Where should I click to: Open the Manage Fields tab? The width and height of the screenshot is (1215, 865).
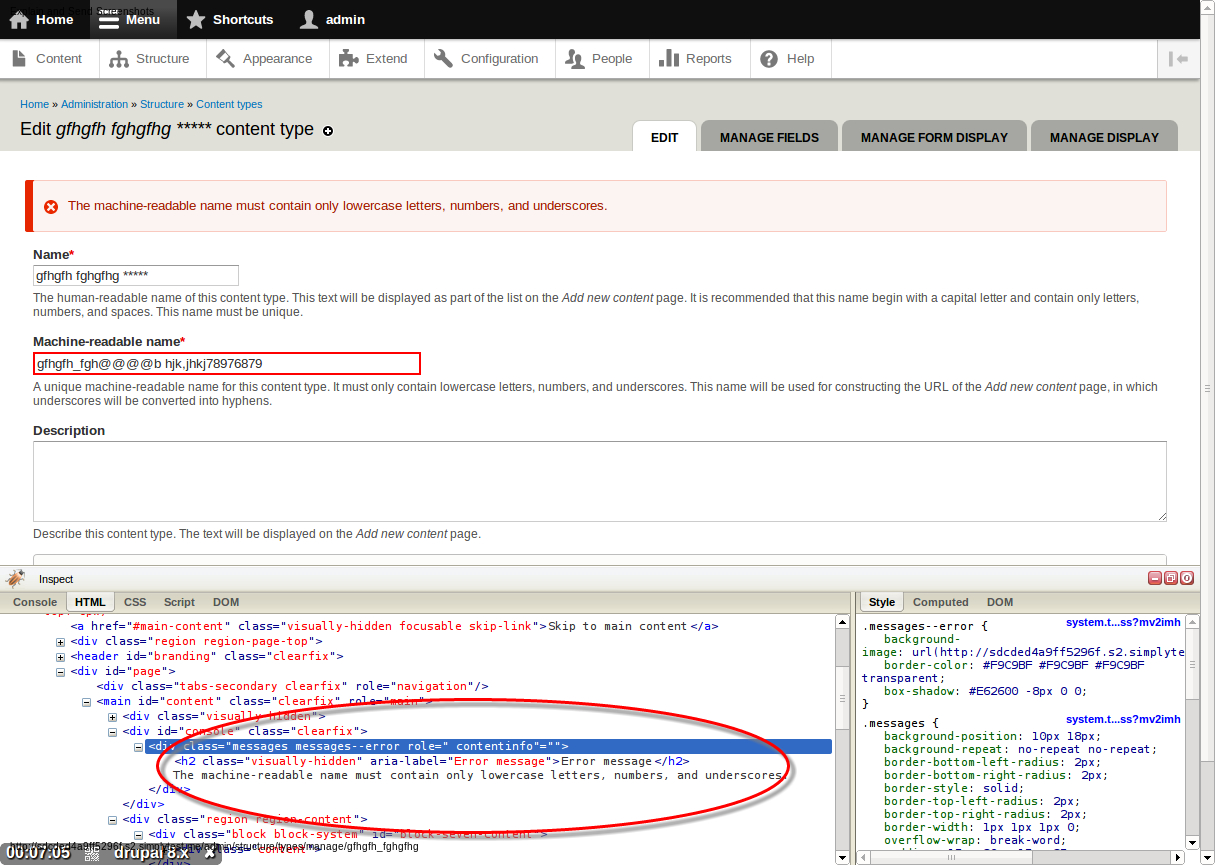tap(769, 137)
